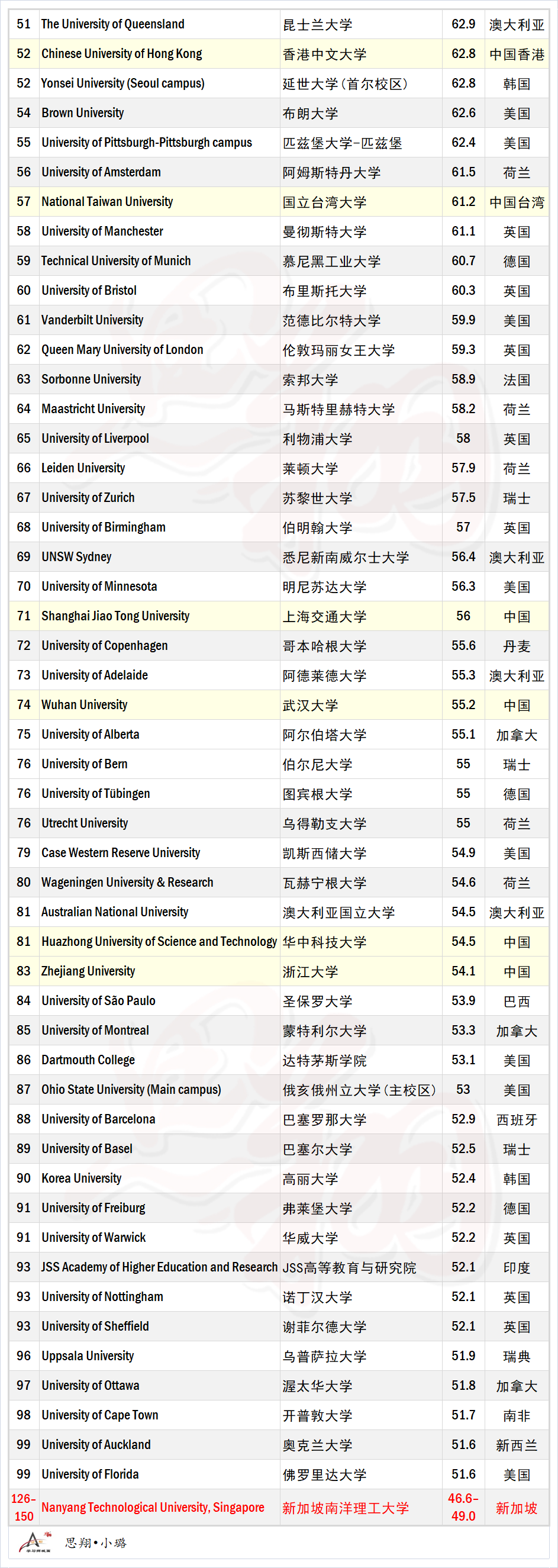Click "Korea University"
The image size is (558, 1568).
82,1179
